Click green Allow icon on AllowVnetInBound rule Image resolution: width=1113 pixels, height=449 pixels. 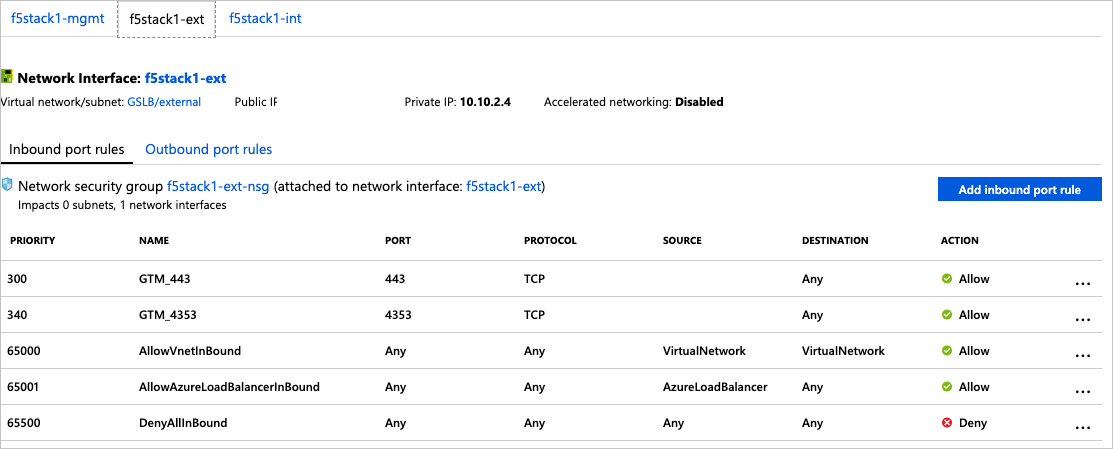tap(946, 351)
